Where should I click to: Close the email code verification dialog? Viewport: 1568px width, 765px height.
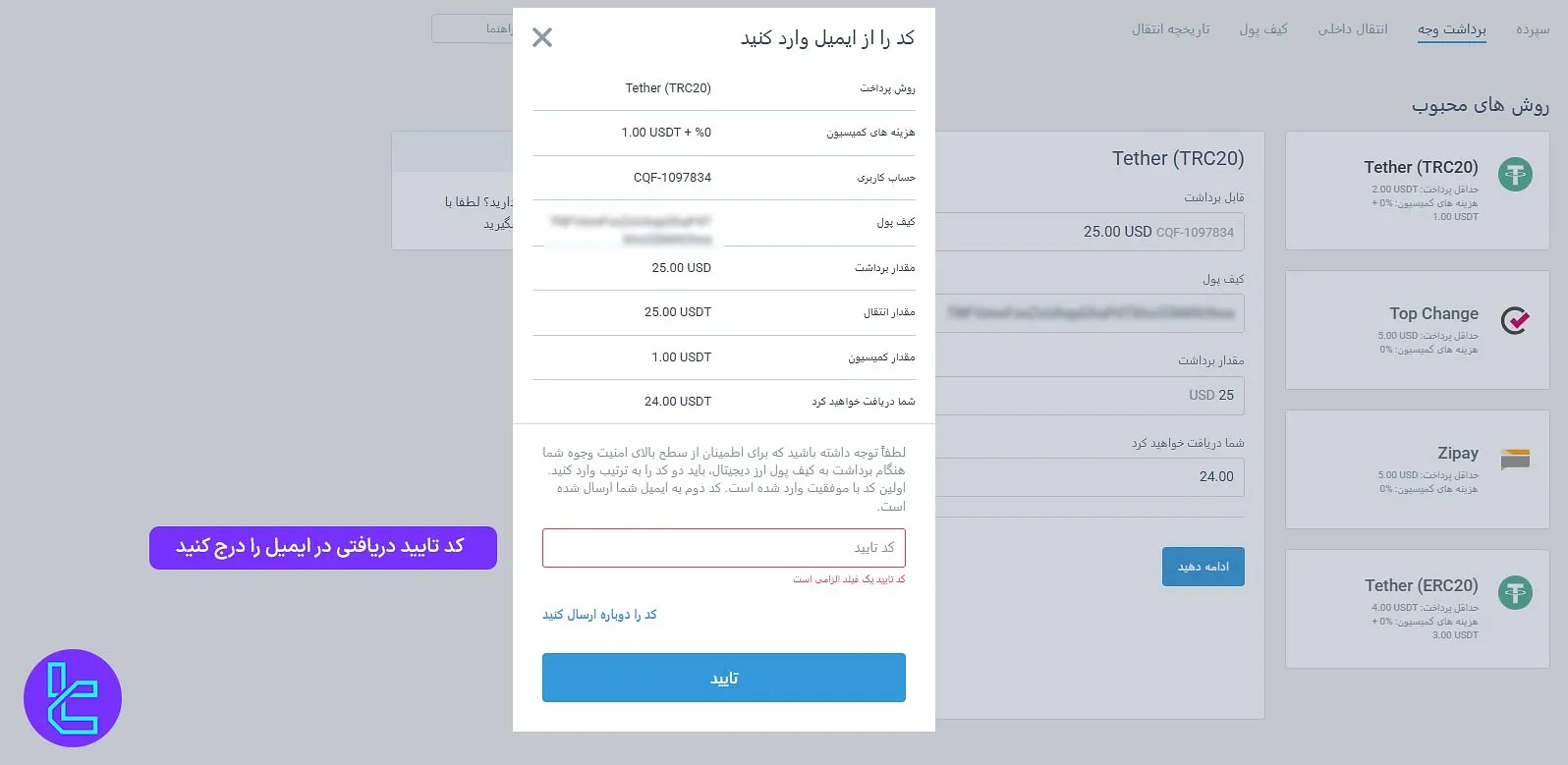coord(541,36)
